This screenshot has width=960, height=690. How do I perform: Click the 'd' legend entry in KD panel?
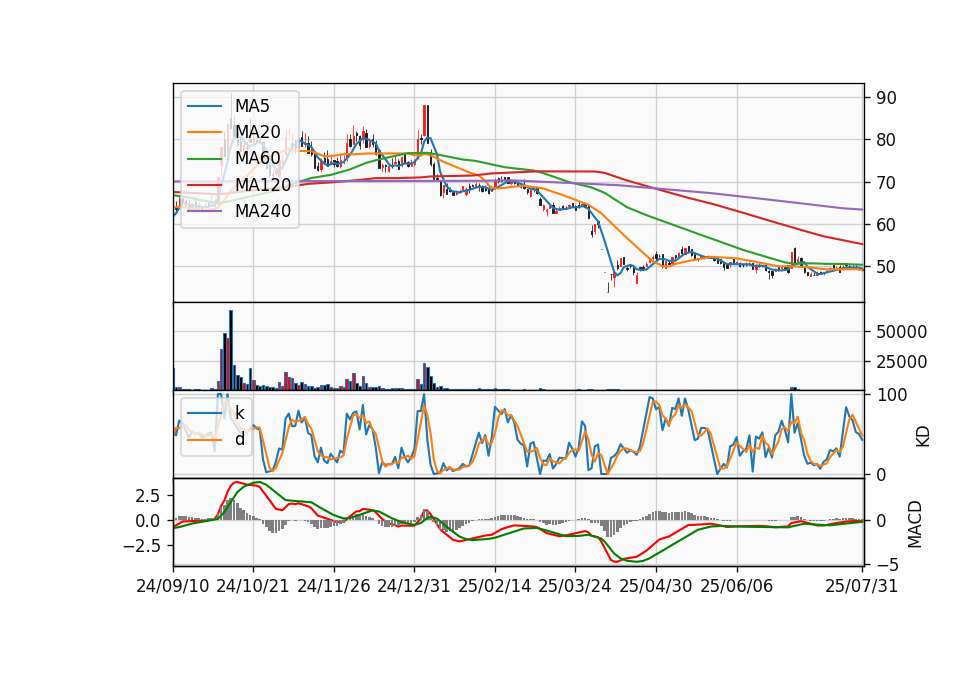tap(239, 439)
